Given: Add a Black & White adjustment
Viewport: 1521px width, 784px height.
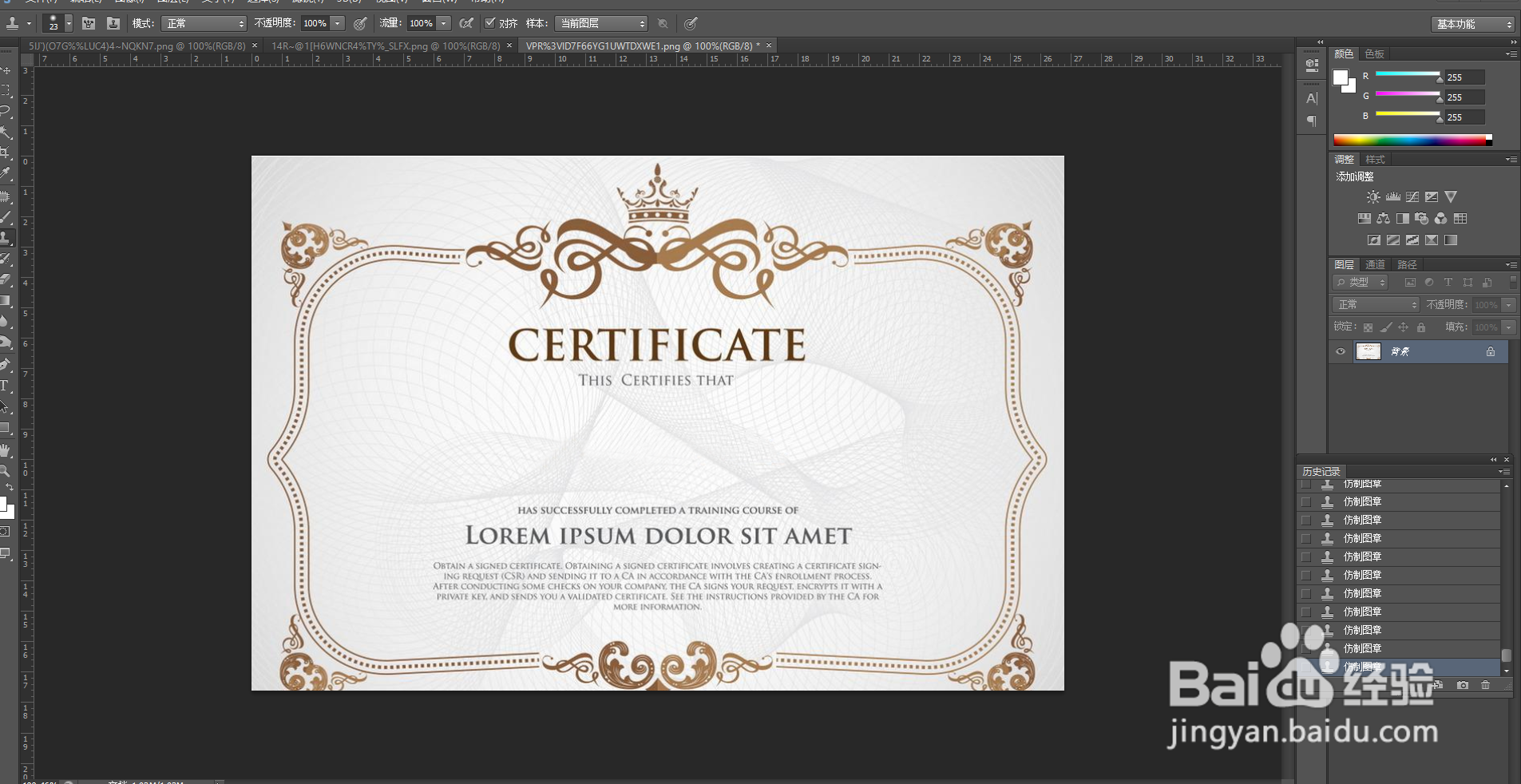Looking at the screenshot, I should tap(1402, 218).
